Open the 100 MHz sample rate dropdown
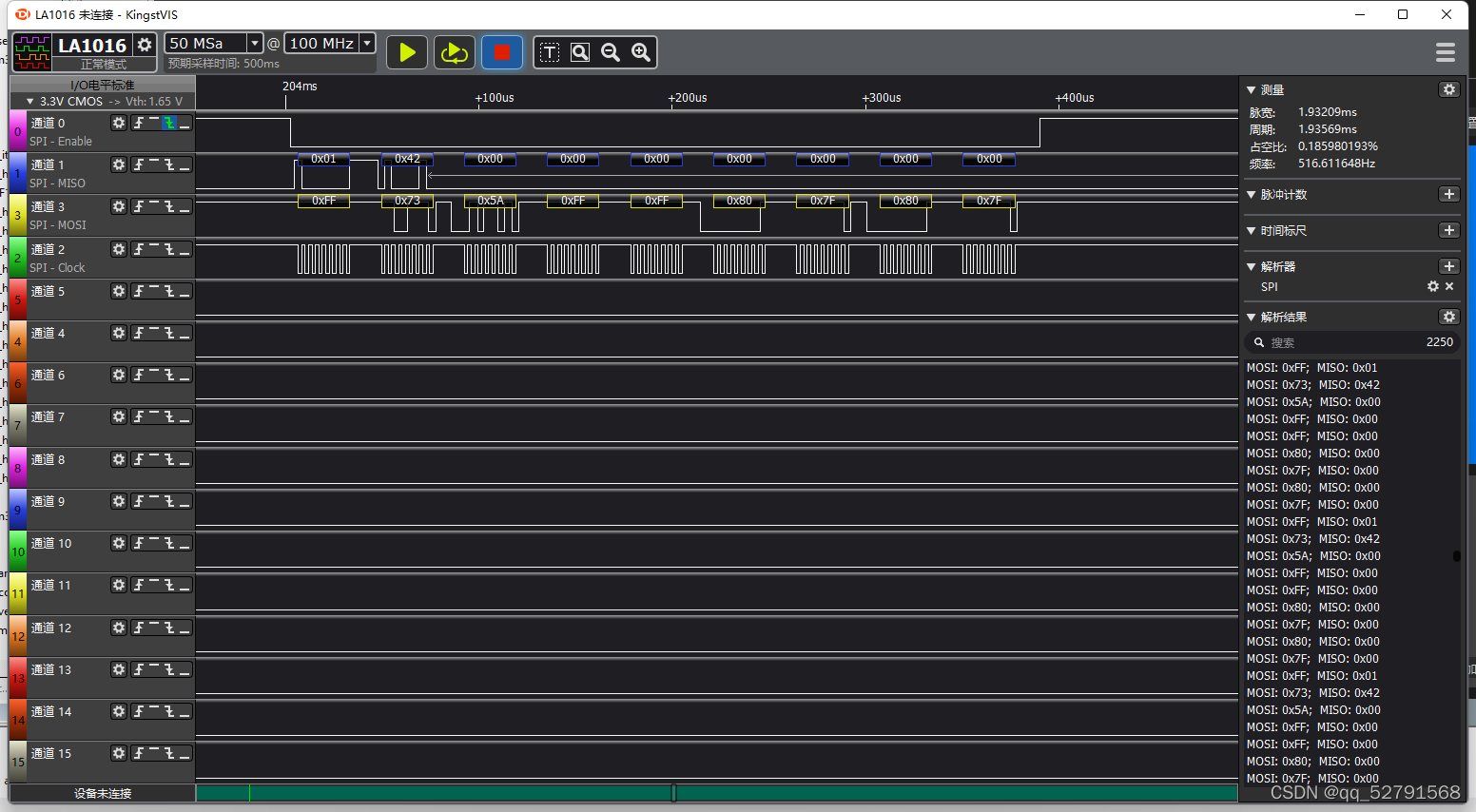Image resolution: width=1476 pixels, height=812 pixels. pos(367,43)
